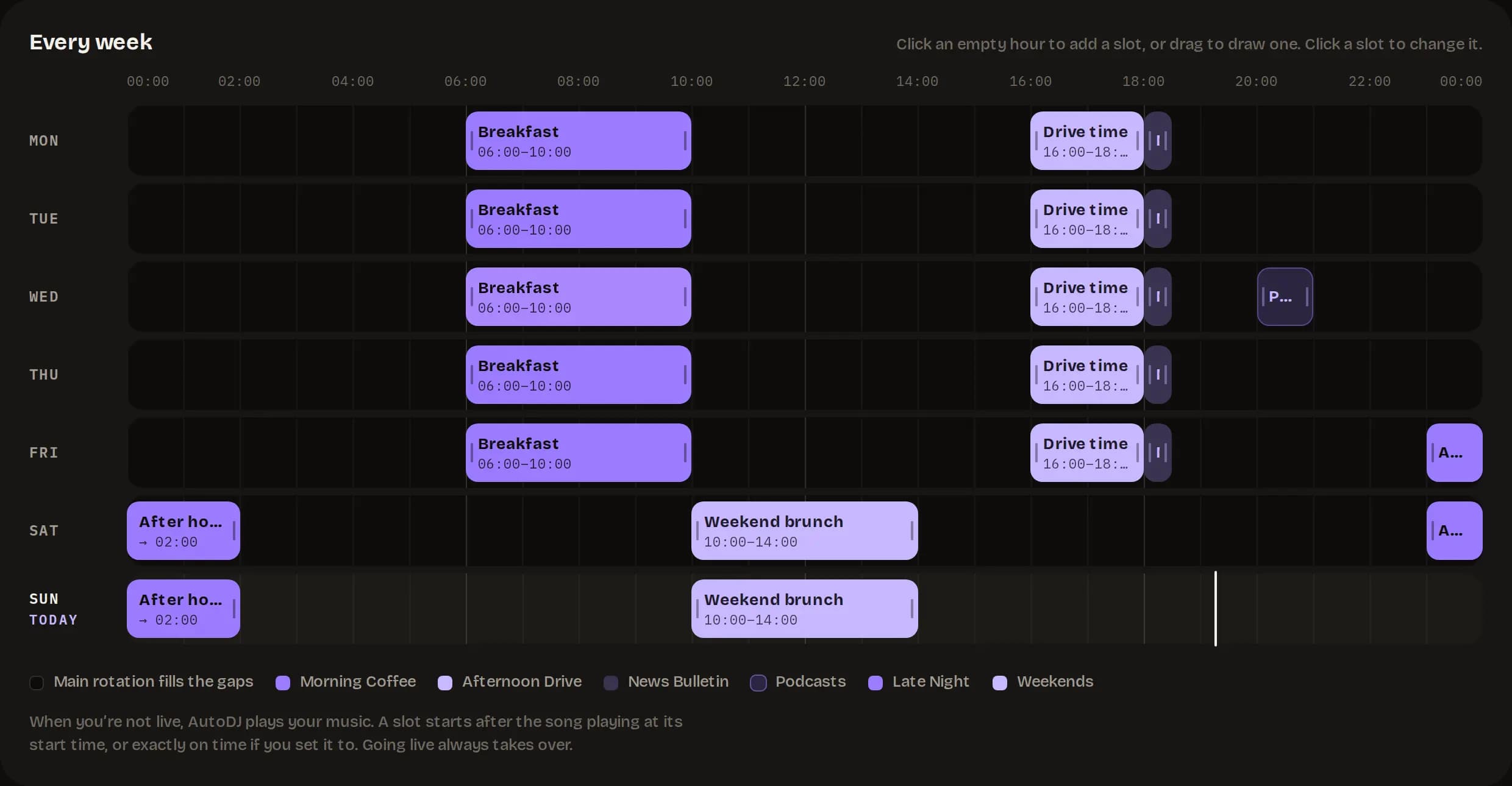Screen dimensions: 1512x786
Task: Click the current-time marker on Sunday
Action: pyautogui.click(x=1216, y=609)
